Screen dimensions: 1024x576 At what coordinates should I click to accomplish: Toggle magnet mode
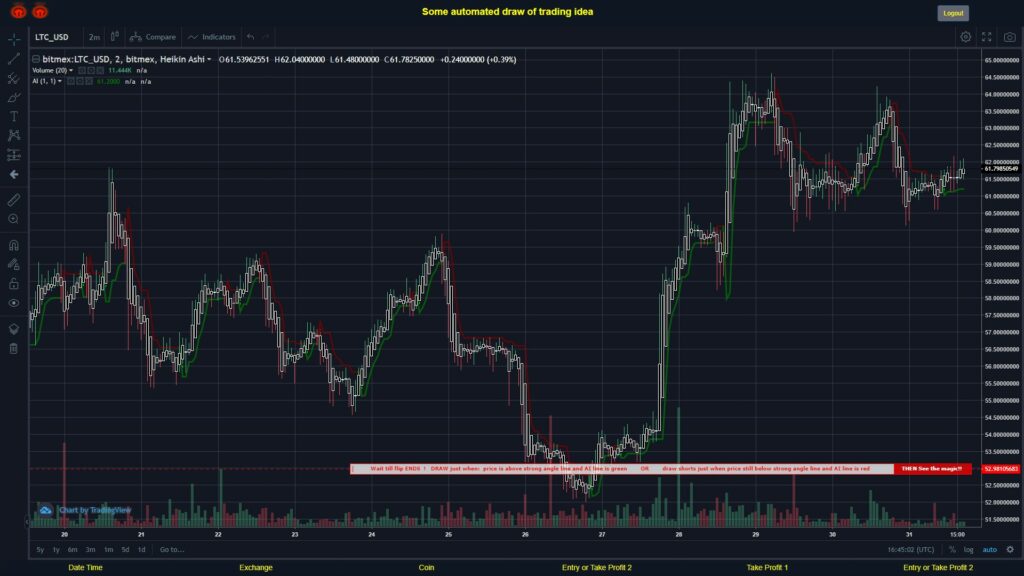coord(14,246)
